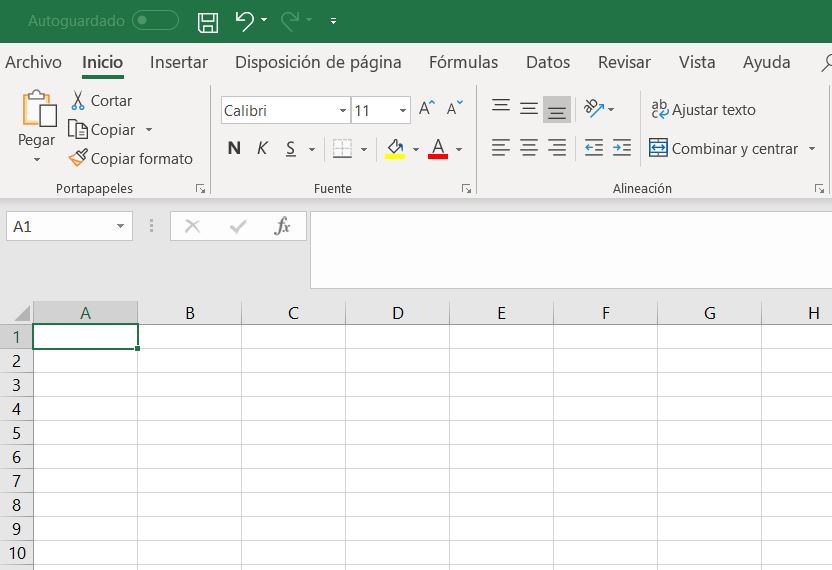Click the A1 name box field
The image size is (832, 570).
tap(60, 227)
